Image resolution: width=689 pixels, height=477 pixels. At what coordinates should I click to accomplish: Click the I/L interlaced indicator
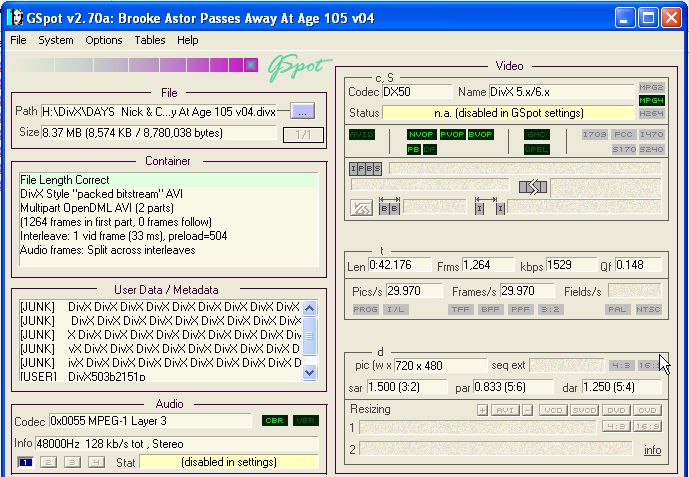click(395, 309)
